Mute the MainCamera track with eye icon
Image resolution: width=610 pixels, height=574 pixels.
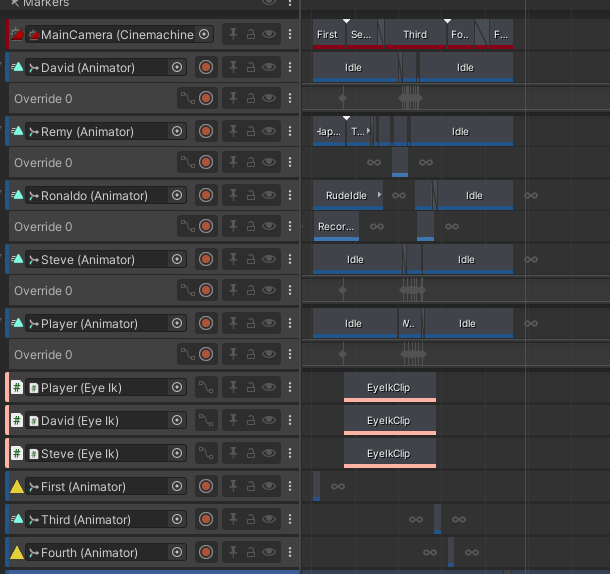(269, 34)
